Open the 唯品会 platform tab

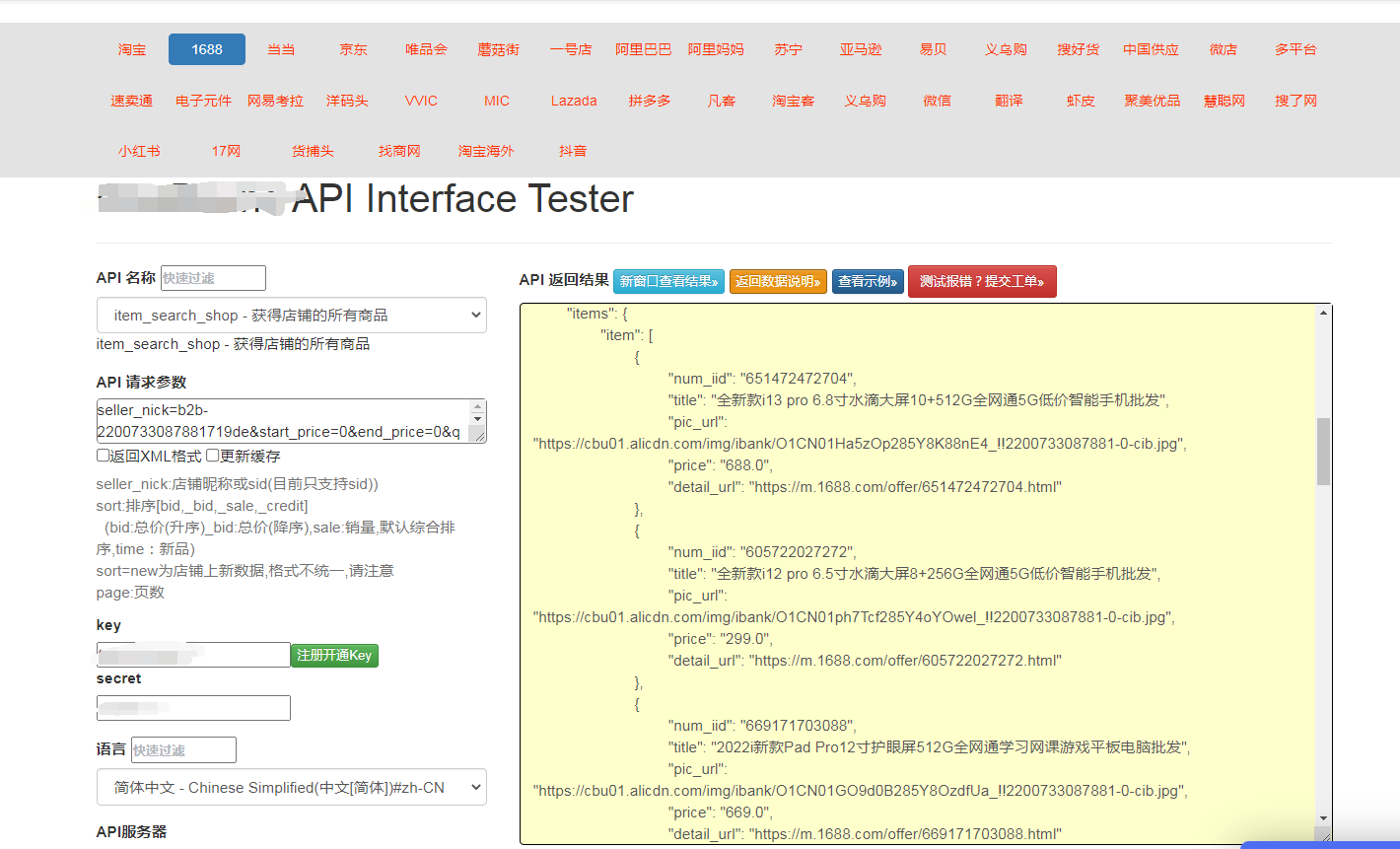pyautogui.click(x=426, y=49)
